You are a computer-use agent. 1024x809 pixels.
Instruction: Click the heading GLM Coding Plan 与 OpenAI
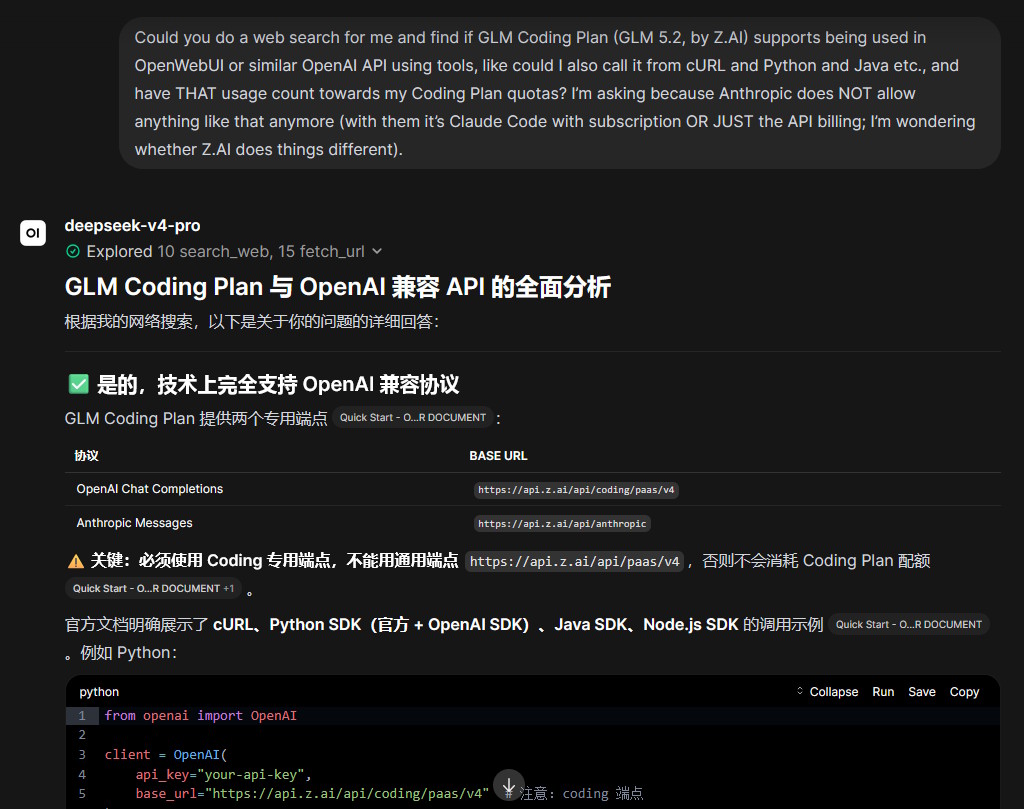(x=338, y=287)
